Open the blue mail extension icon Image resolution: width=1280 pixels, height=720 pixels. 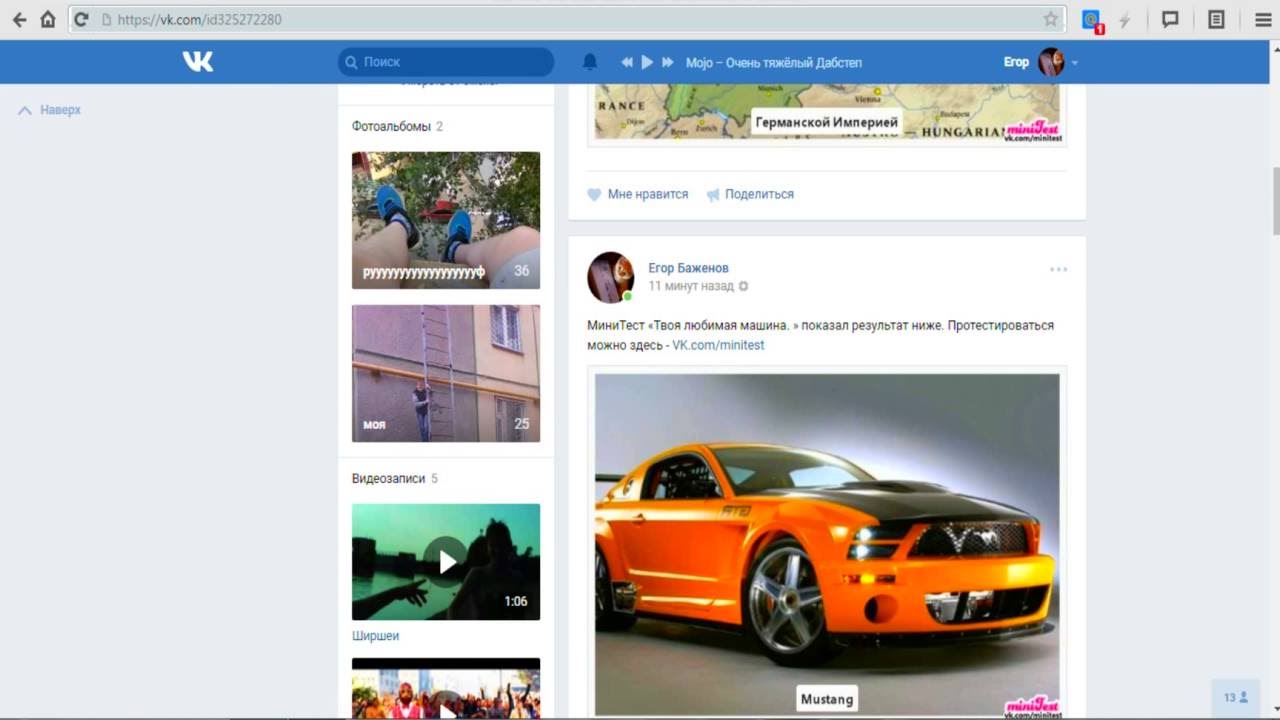point(1091,20)
